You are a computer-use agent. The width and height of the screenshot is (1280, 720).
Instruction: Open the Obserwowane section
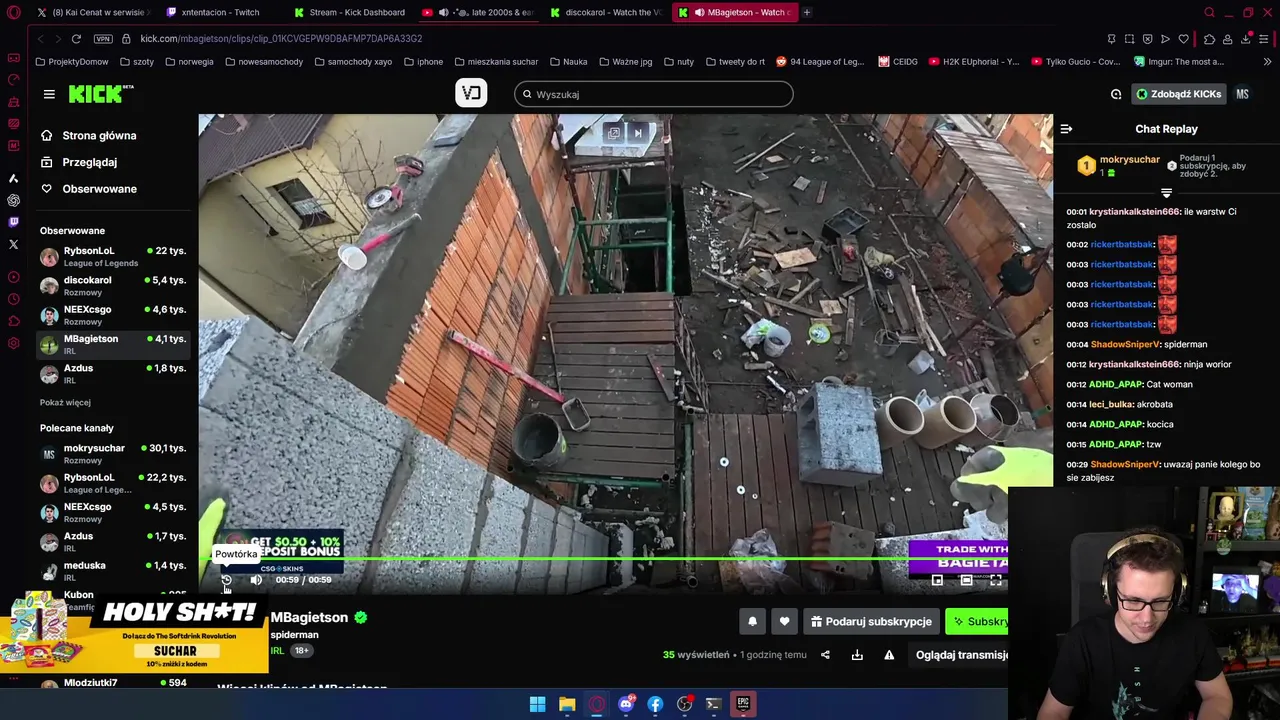[99, 188]
